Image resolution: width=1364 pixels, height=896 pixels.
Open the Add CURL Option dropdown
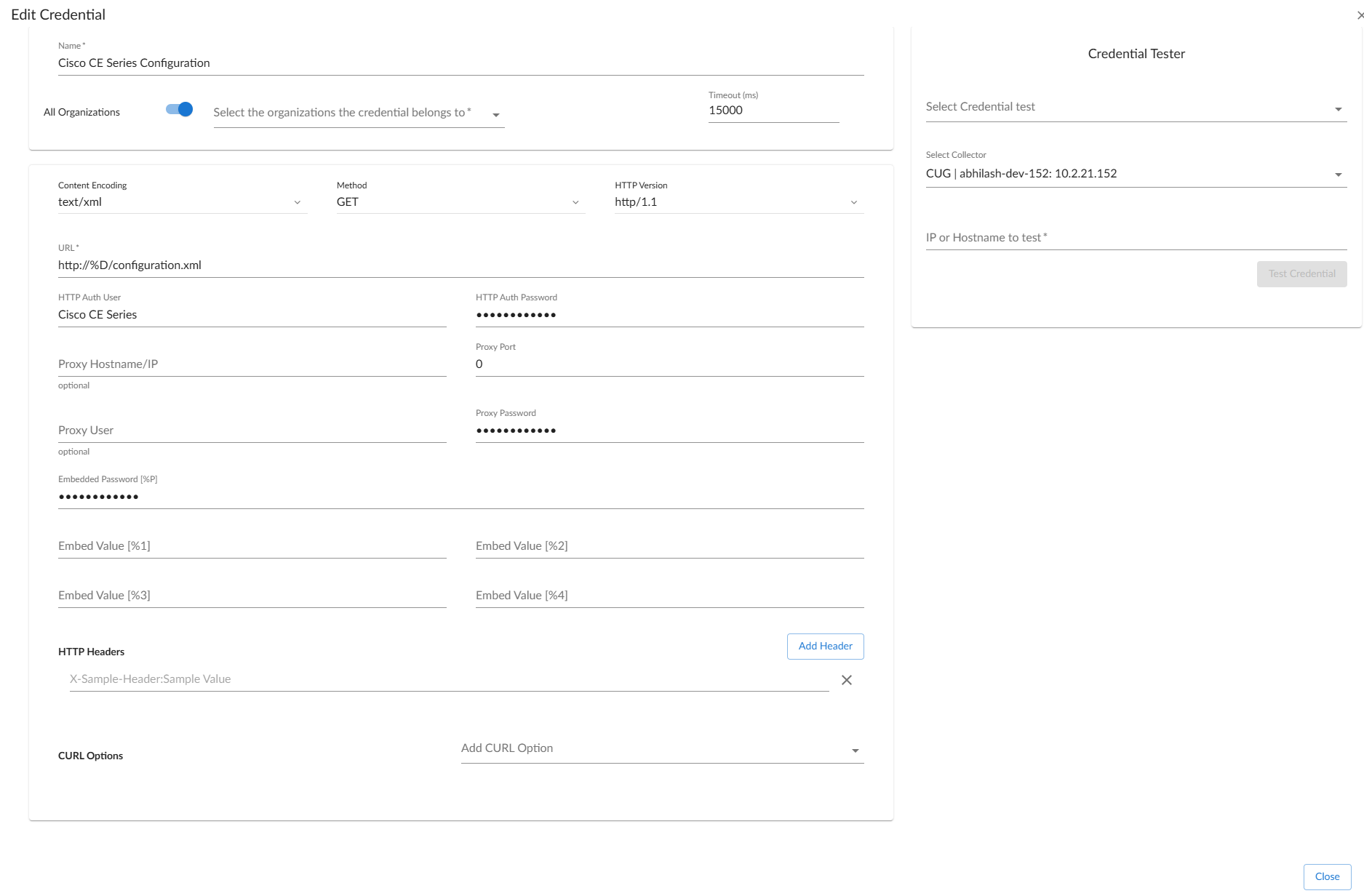pyautogui.click(x=661, y=749)
